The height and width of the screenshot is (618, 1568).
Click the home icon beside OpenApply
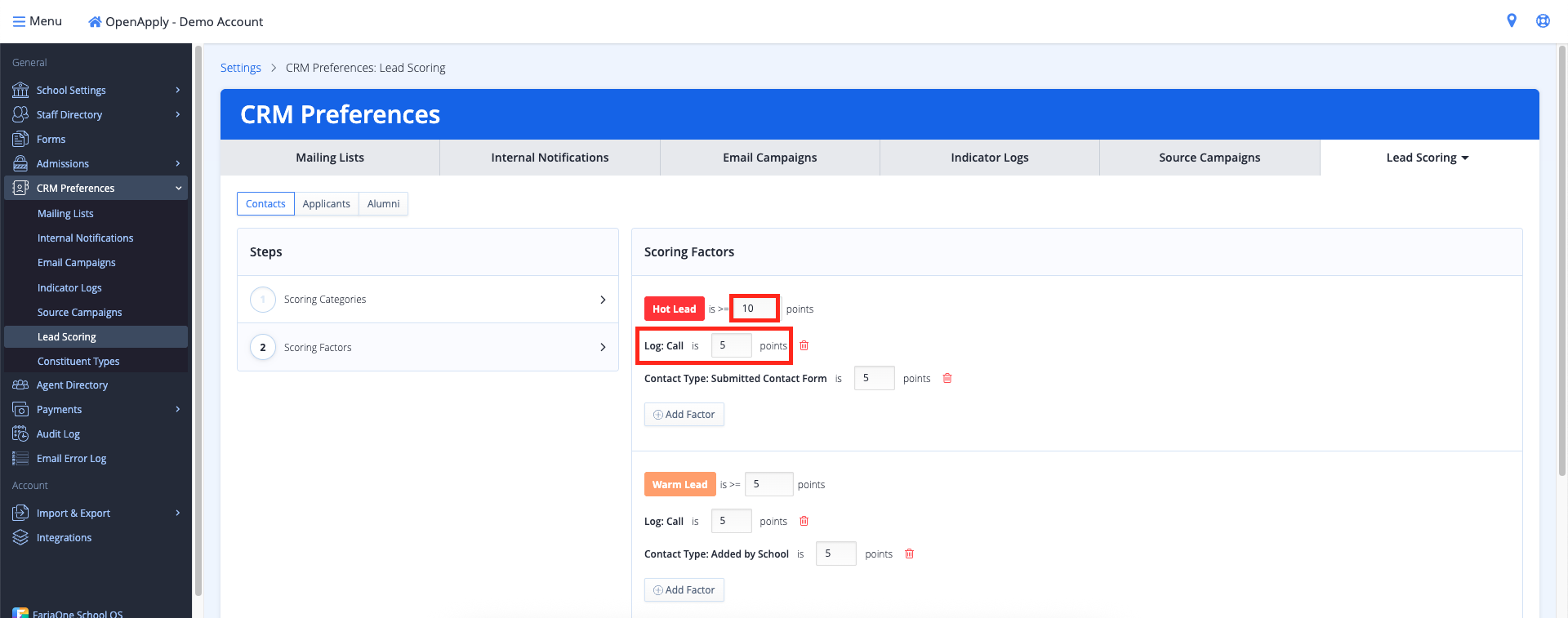click(x=95, y=22)
